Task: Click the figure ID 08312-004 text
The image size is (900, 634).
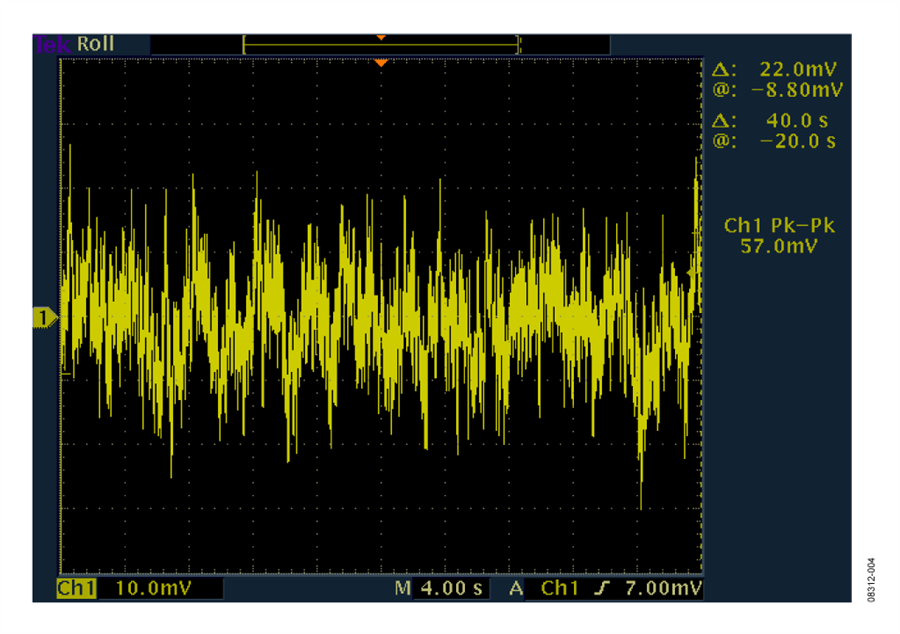Action: coord(871,579)
